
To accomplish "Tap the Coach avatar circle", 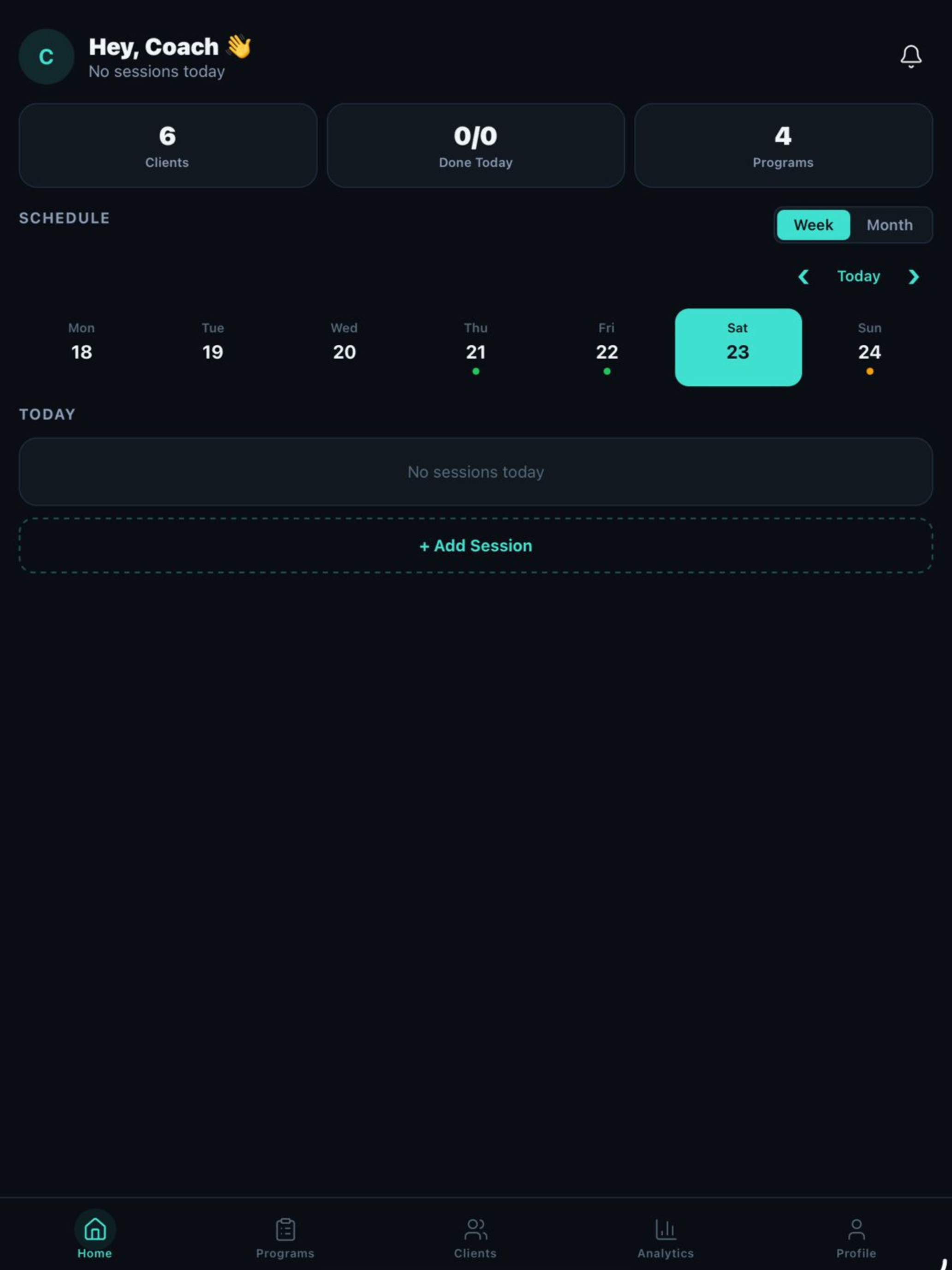I will 47,57.
